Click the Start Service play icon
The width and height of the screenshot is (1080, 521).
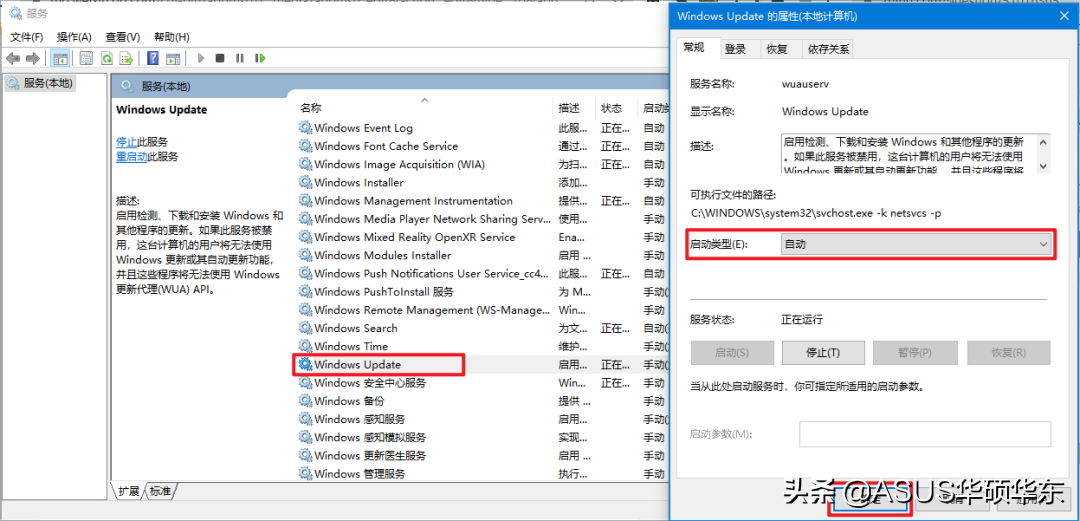[x=200, y=58]
